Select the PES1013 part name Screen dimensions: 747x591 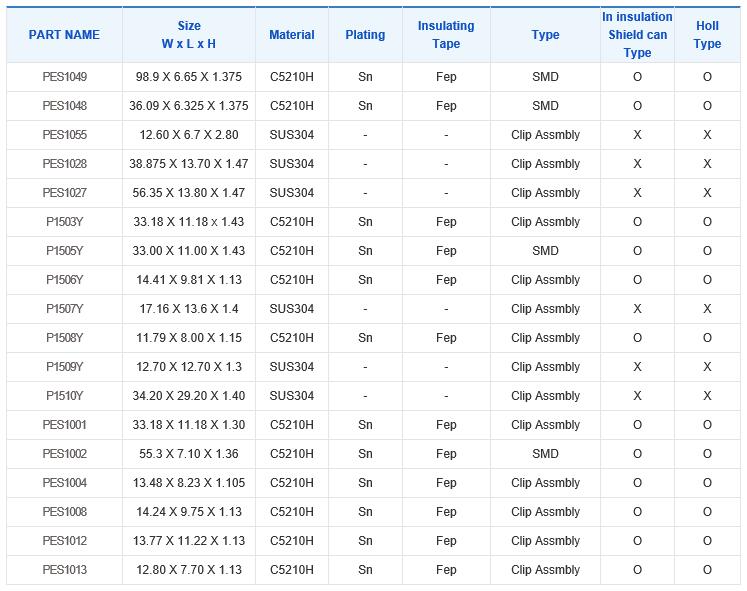64,570
